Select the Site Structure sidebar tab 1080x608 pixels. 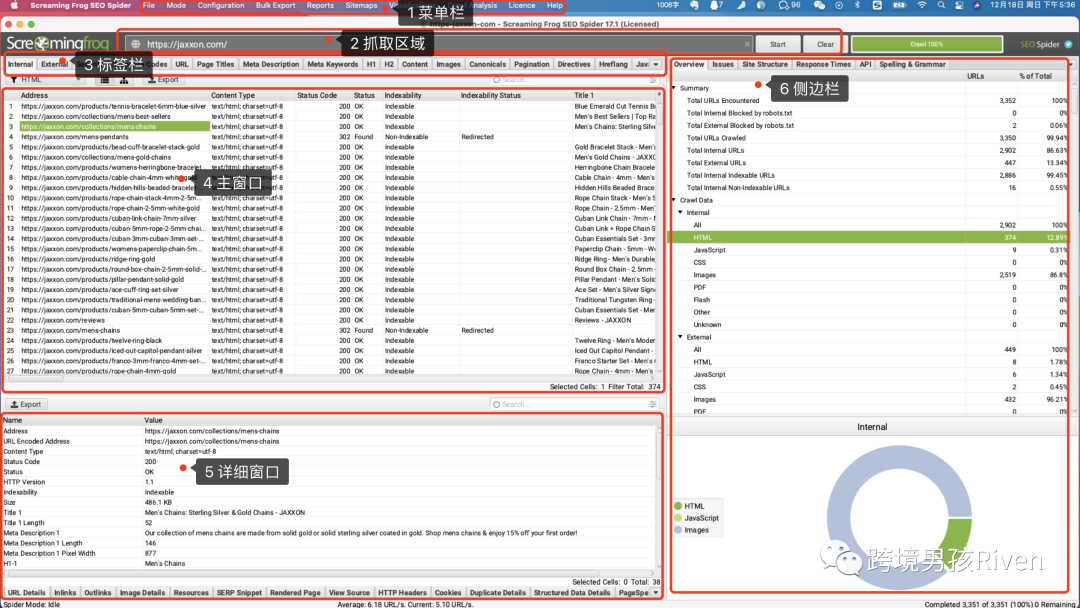[765, 64]
